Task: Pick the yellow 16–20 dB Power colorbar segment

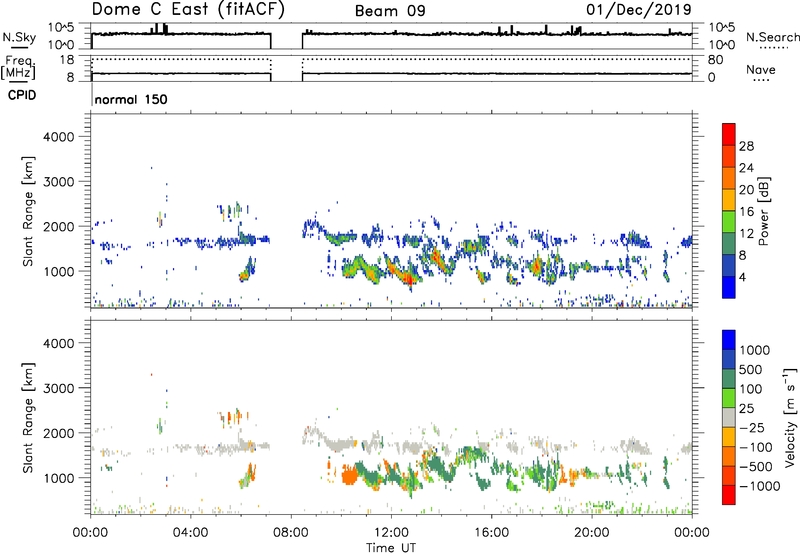Action: click(x=729, y=200)
